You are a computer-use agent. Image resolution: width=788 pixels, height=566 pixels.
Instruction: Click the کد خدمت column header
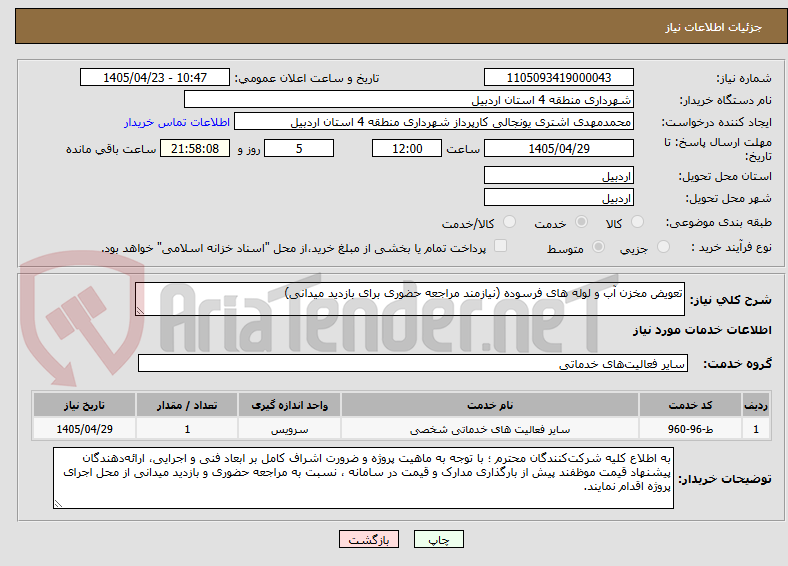pyautogui.click(x=691, y=405)
